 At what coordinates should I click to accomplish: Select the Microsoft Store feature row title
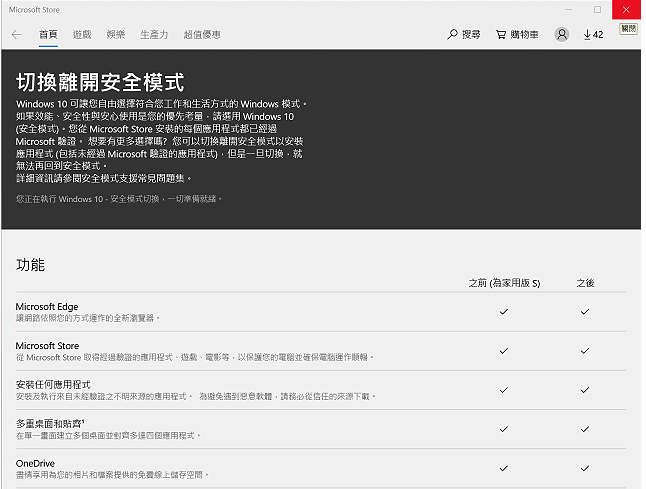click(47, 346)
